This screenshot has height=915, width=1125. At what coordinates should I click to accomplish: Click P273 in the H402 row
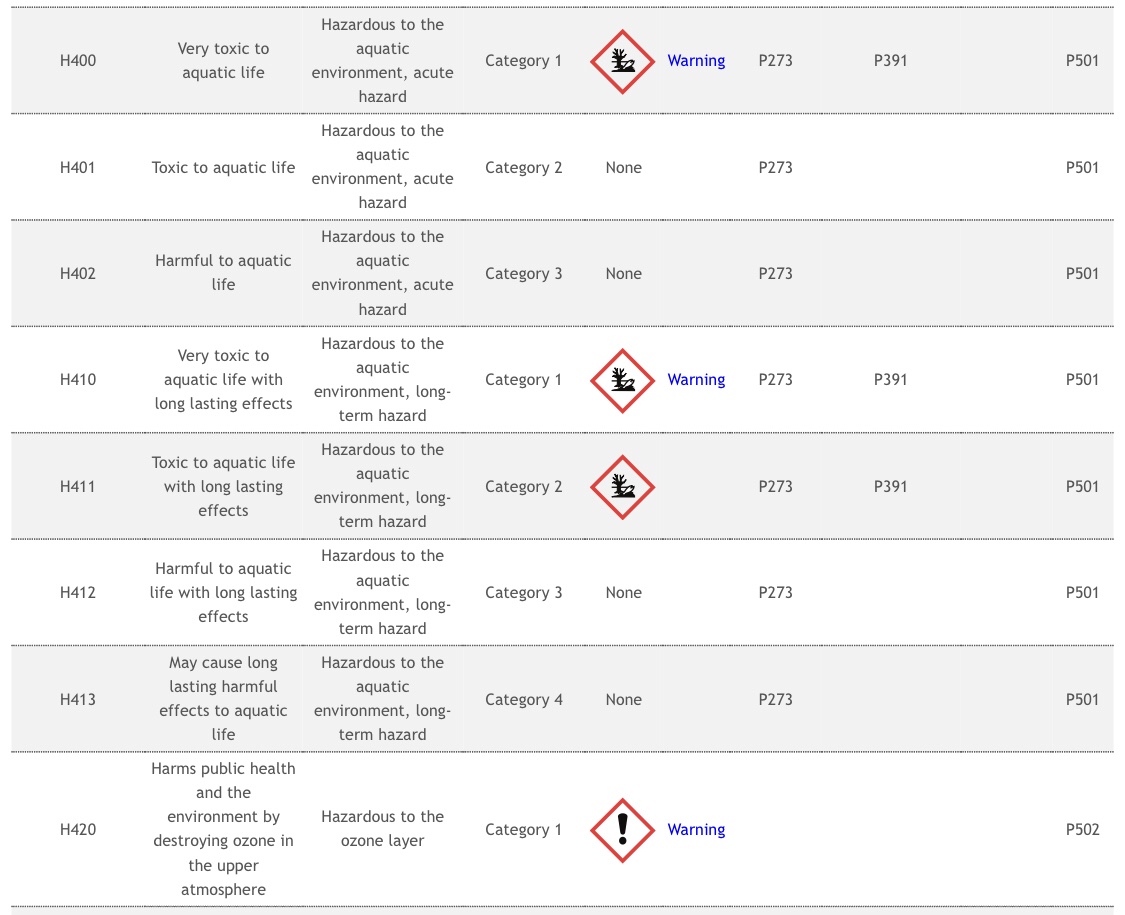tap(775, 274)
